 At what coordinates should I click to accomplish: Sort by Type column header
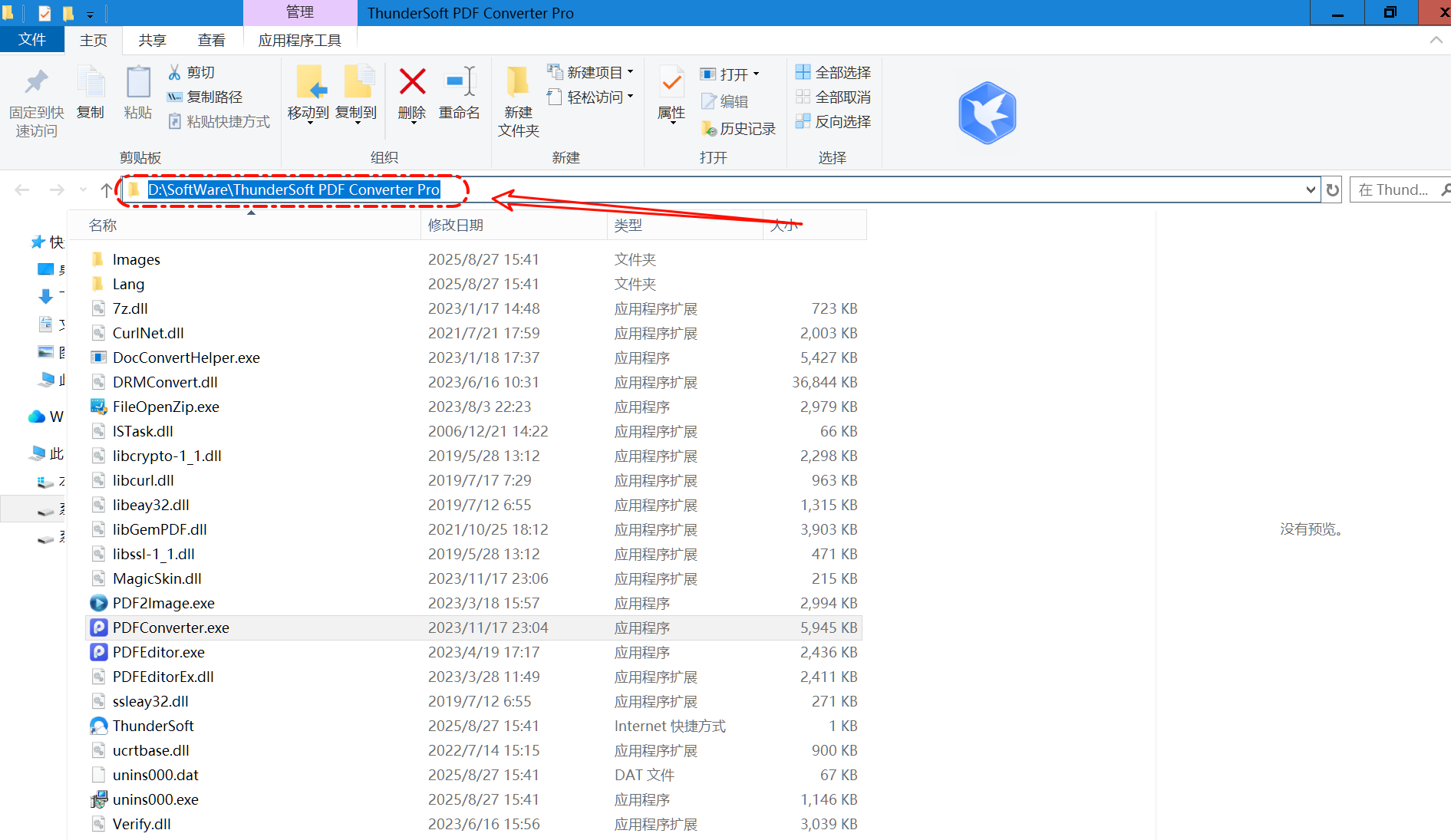point(685,225)
